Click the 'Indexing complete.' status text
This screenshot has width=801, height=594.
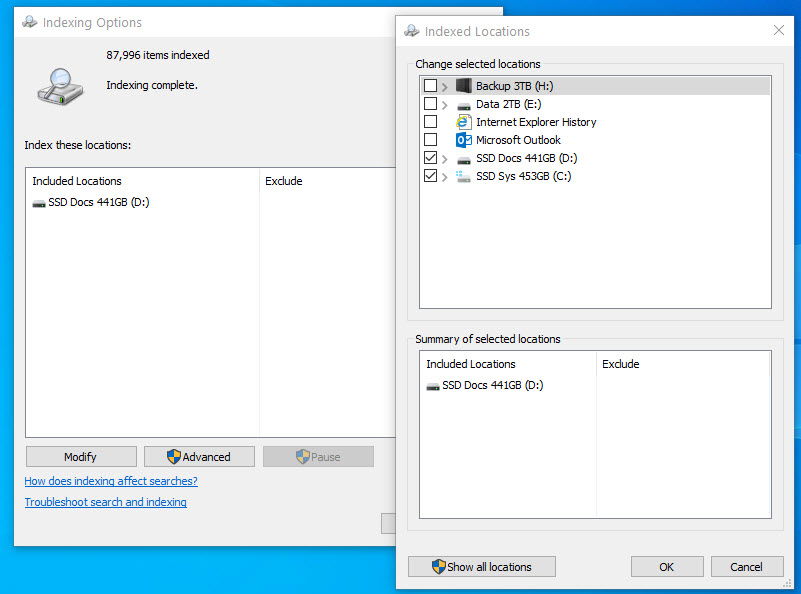[152, 85]
